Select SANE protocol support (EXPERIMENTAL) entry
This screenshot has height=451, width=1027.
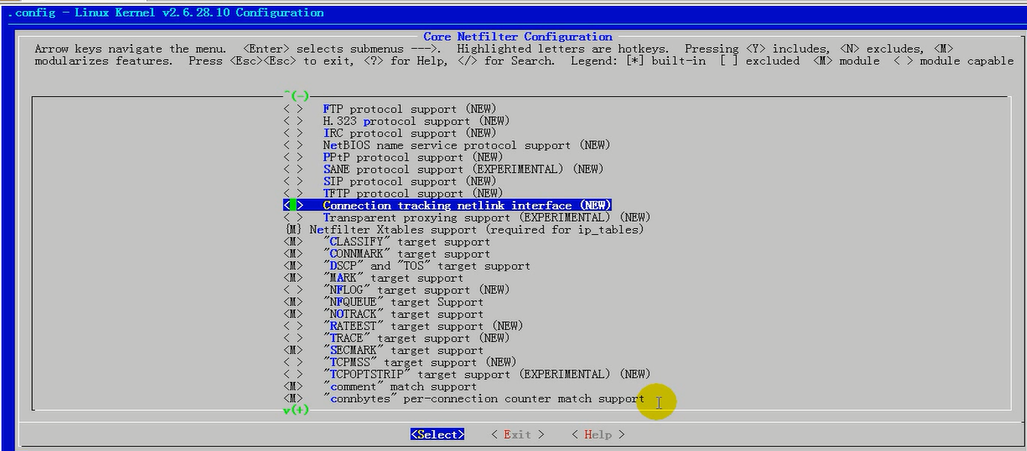coord(464,169)
